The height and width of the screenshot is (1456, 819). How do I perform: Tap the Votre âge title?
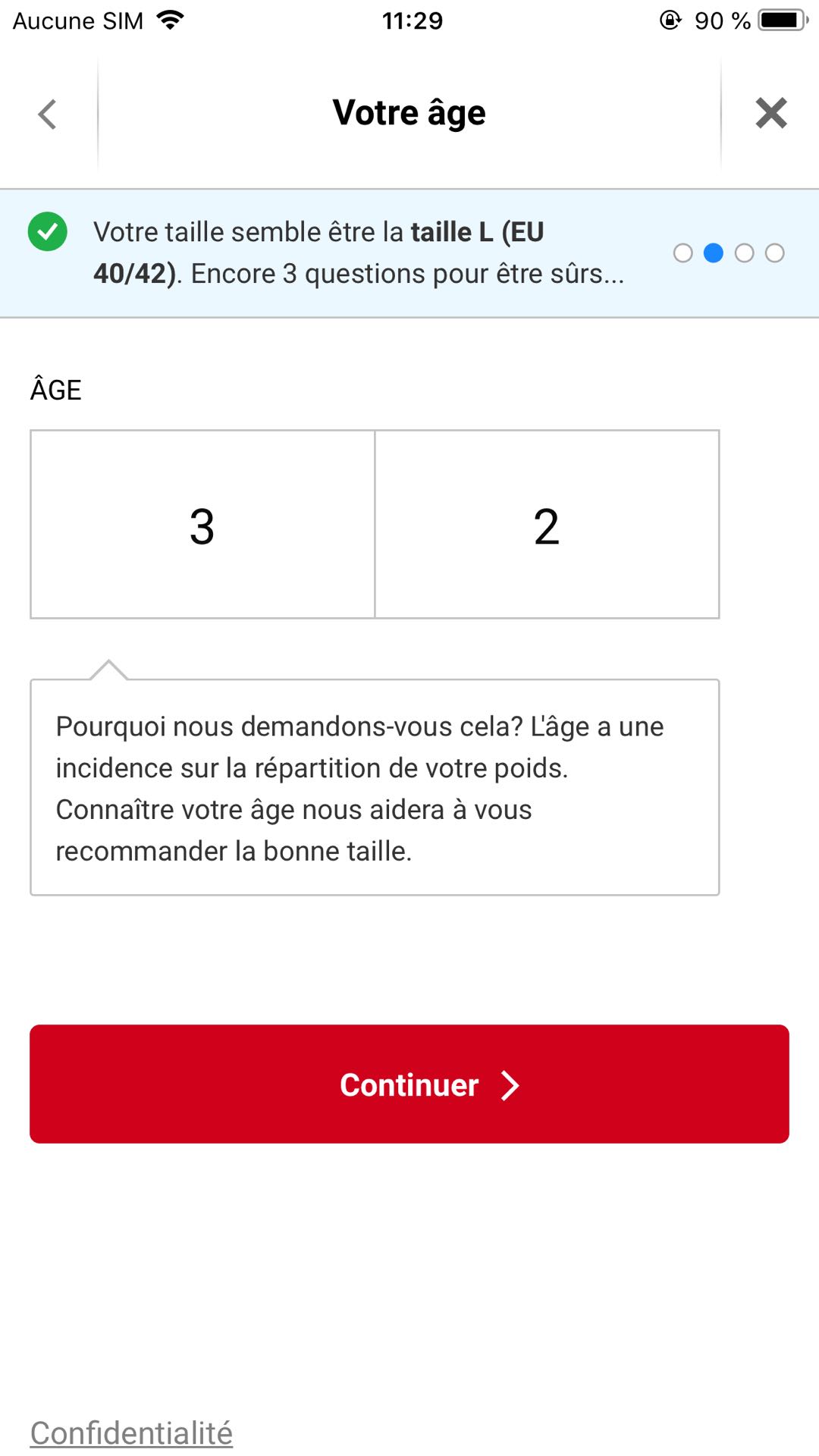tap(409, 113)
